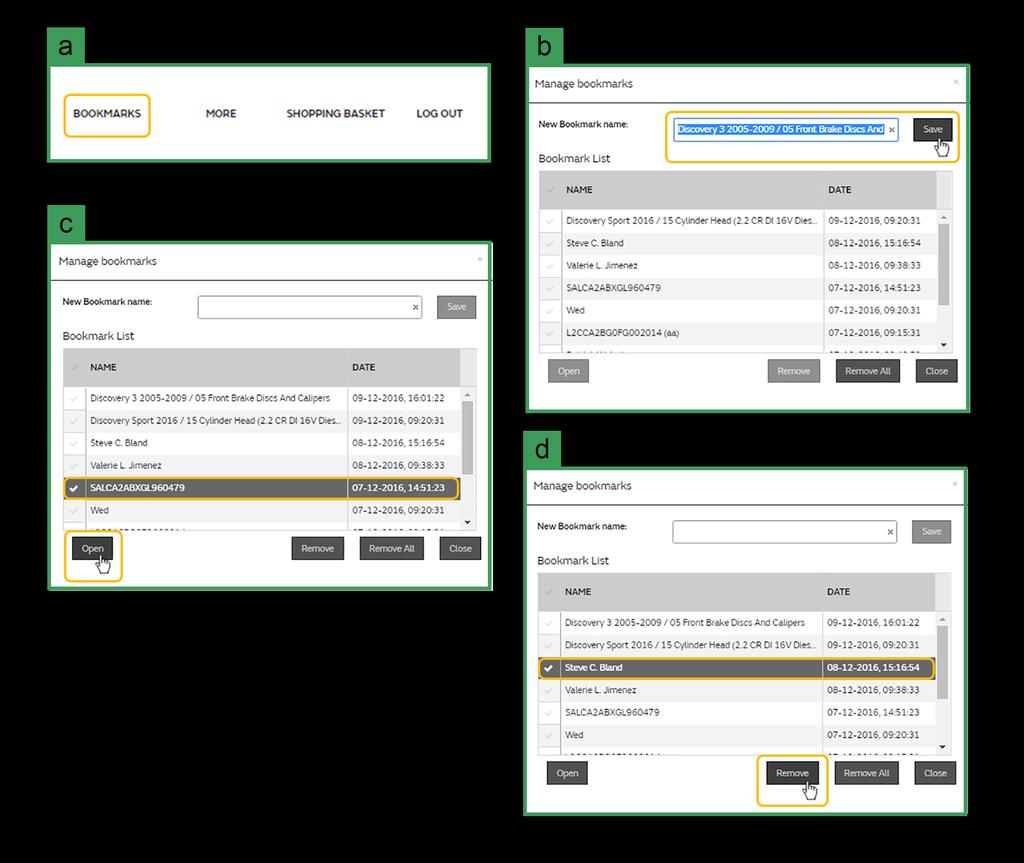Screen dimensions: 1024x863
Task: Click Save button in panel b
Action: [933, 129]
